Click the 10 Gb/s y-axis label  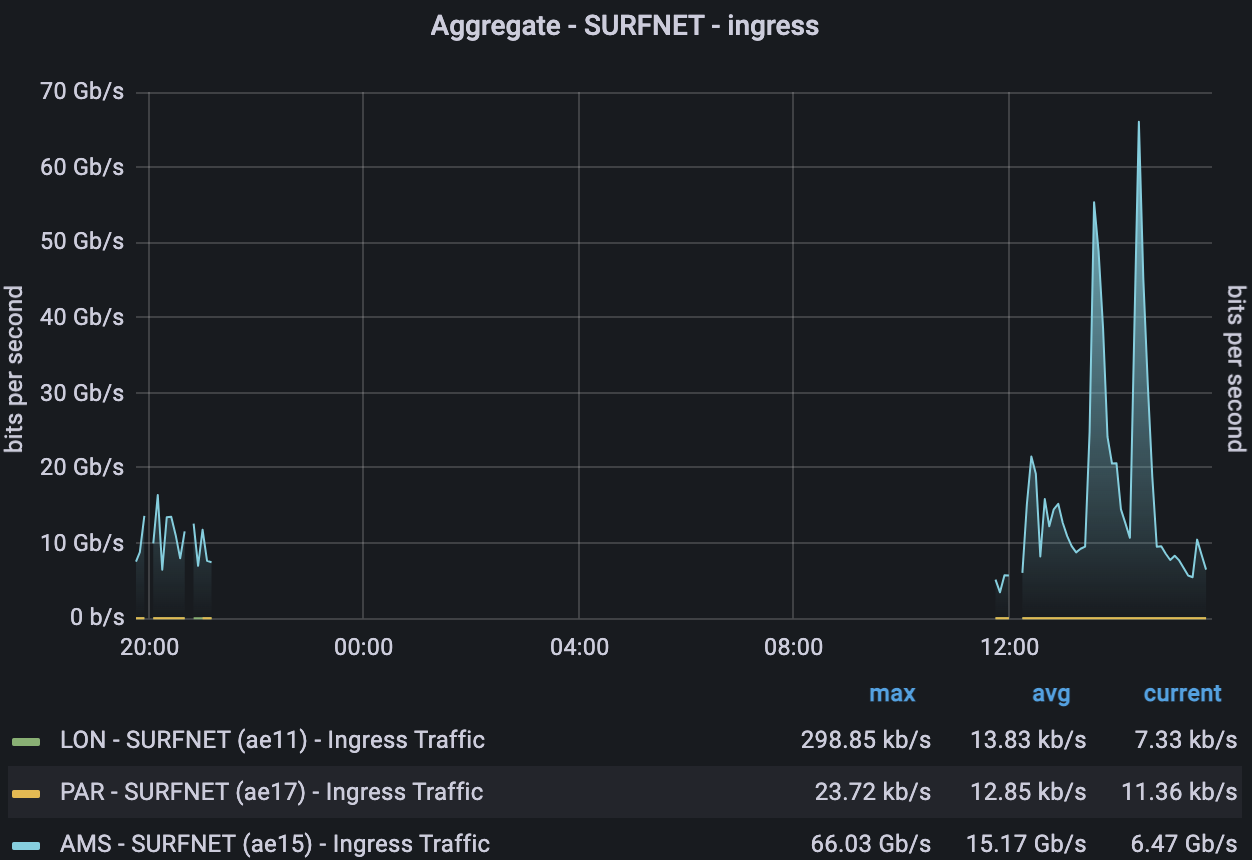pyautogui.click(x=83, y=543)
